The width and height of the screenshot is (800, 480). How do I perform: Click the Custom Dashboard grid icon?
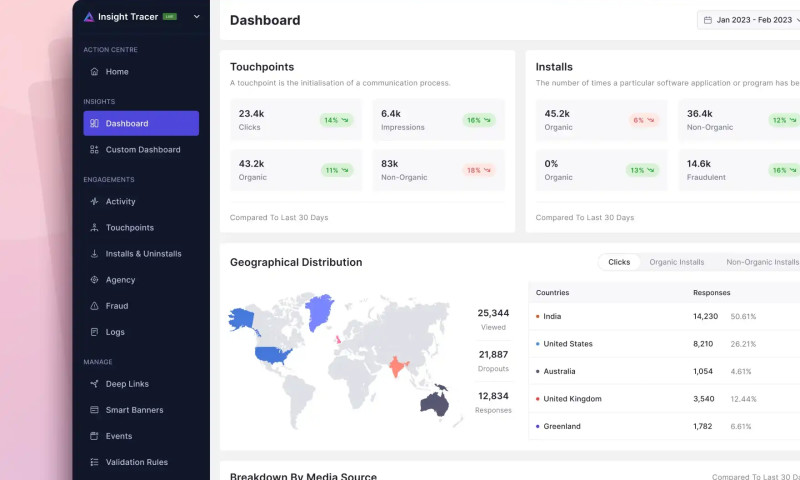point(94,150)
